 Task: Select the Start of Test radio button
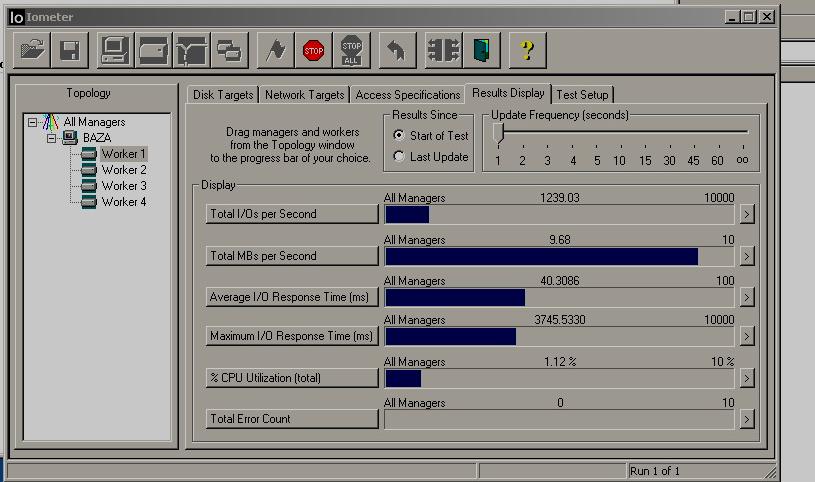[399, 136]
